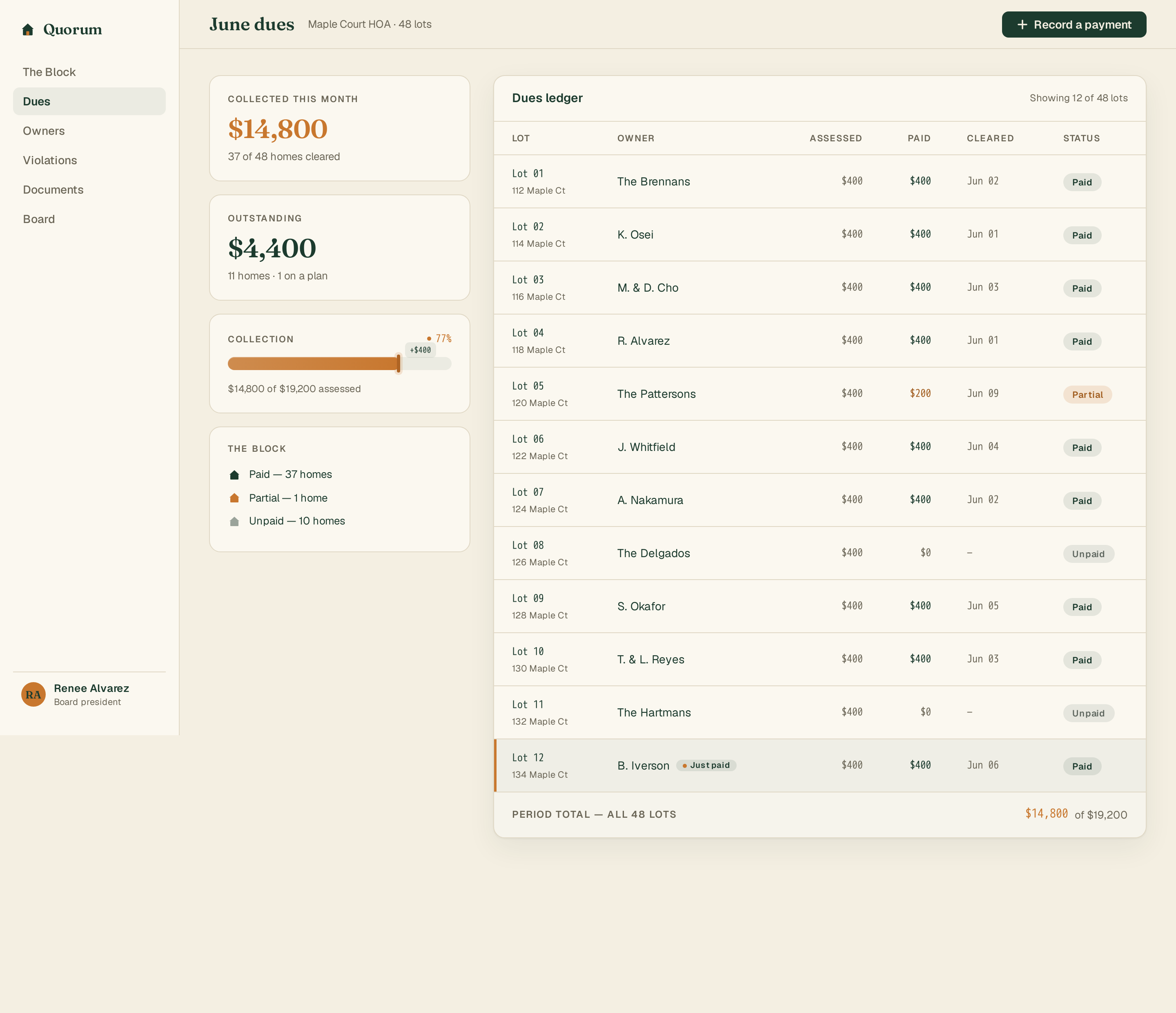Open the Violations section
This screenshot has height=1013, width=1176.
[x=89, y=161]
